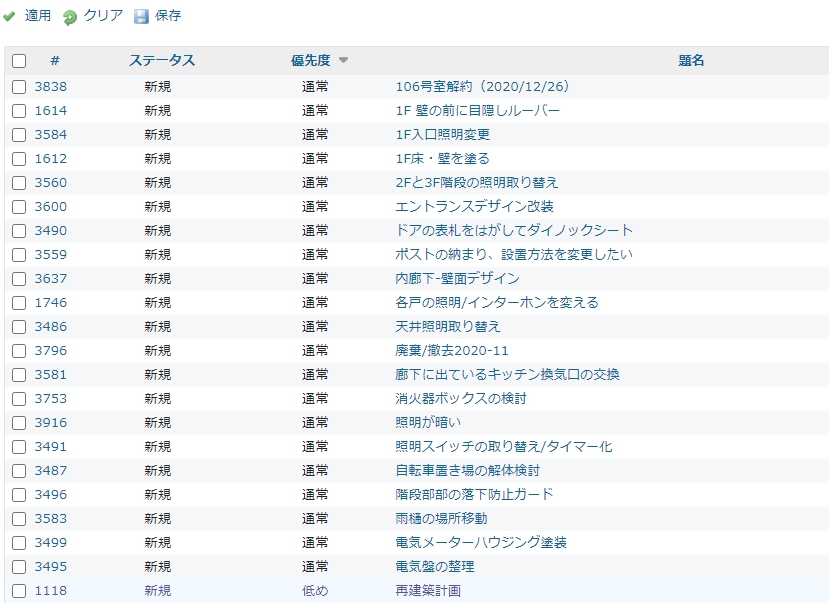
Task: Check the checkbox for issue 3838
Action: (19, 87)
